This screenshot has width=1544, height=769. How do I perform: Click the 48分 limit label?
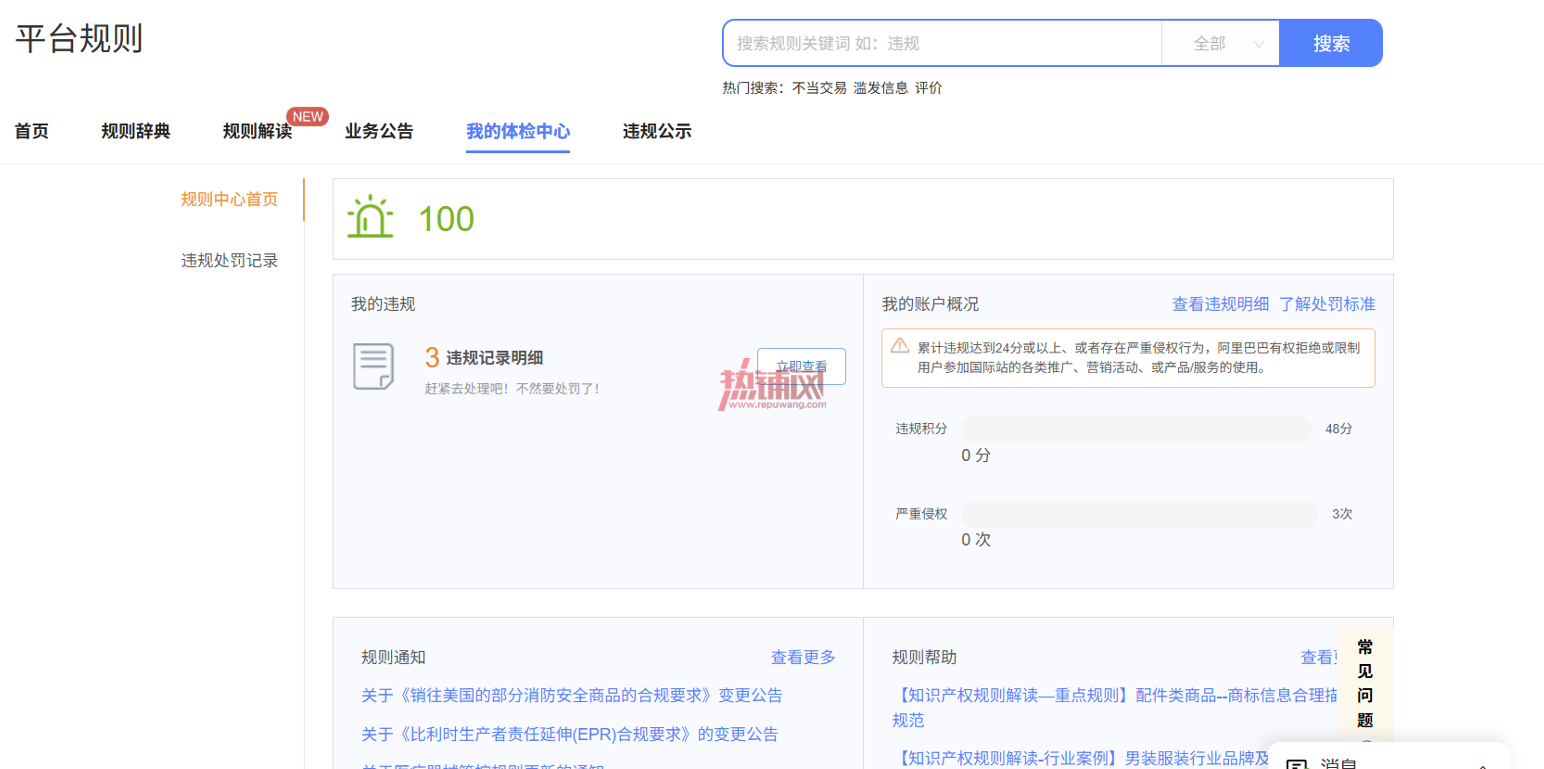click(1339, 429)
